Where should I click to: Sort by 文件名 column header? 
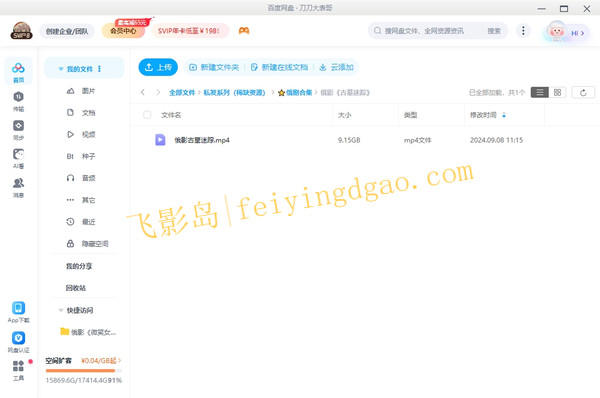click(171, 115)
